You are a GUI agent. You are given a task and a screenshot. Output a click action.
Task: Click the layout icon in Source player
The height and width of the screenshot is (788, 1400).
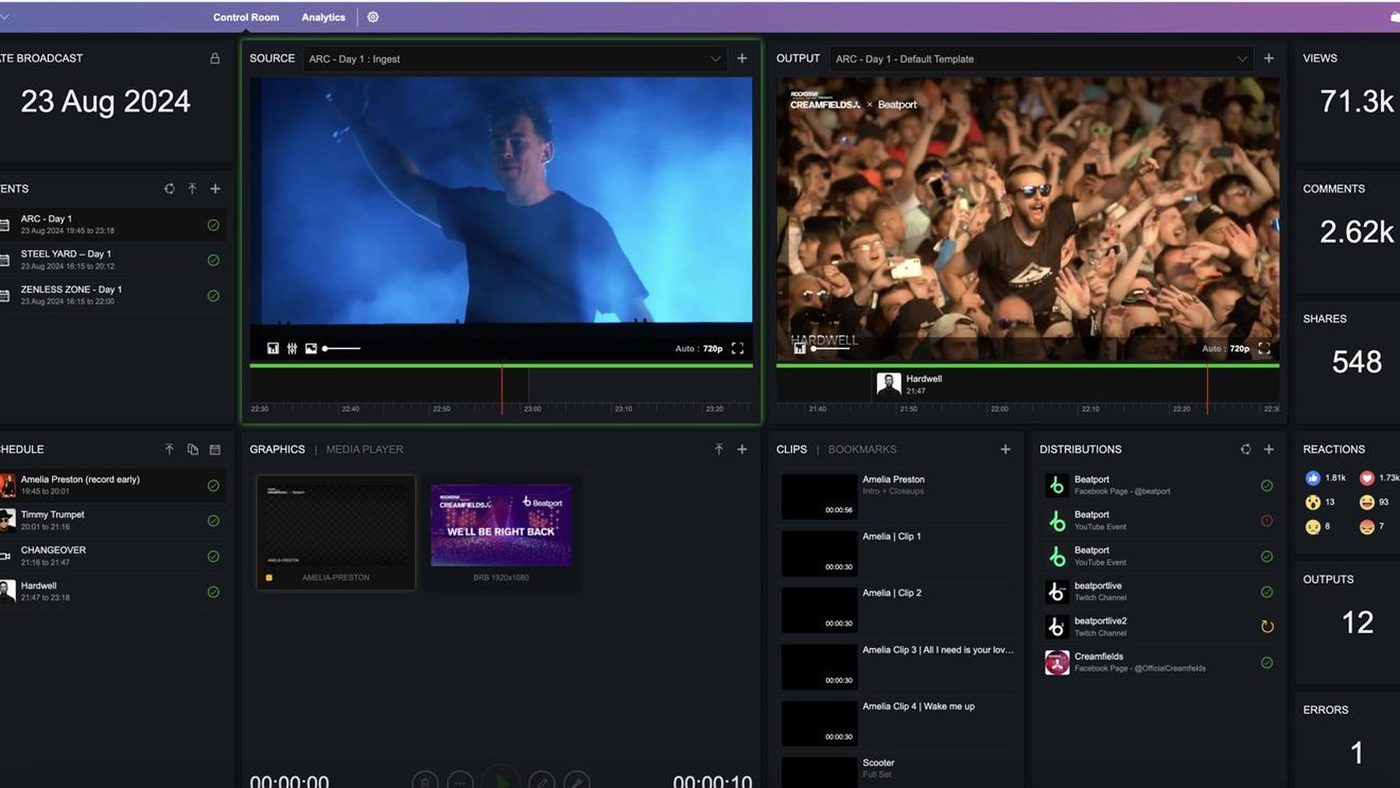tap(273, 349)
